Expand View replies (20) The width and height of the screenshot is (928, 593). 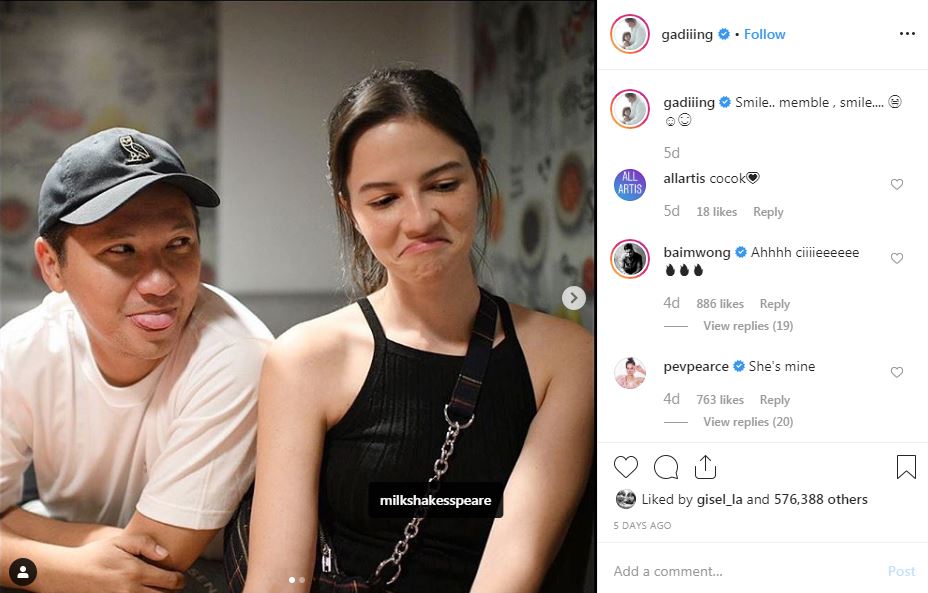pyautogui.click(x=748, y=421)
